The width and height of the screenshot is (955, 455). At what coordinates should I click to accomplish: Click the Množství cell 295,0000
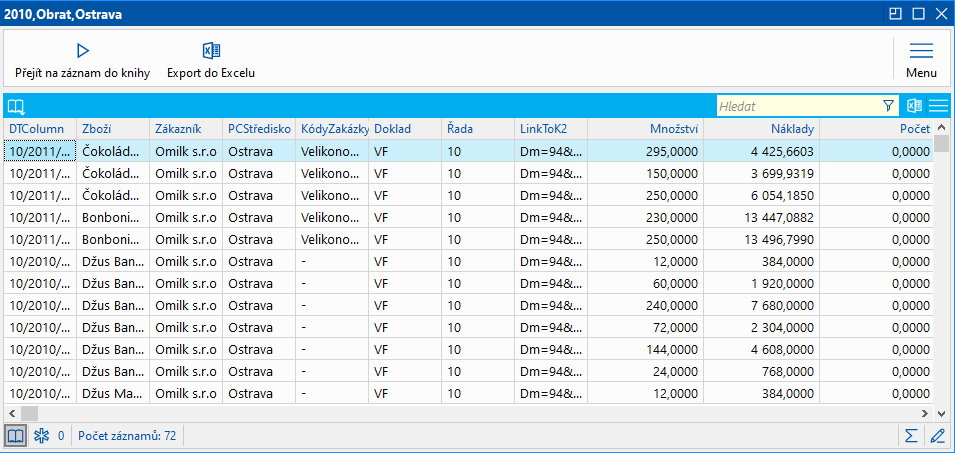(646, 151)
